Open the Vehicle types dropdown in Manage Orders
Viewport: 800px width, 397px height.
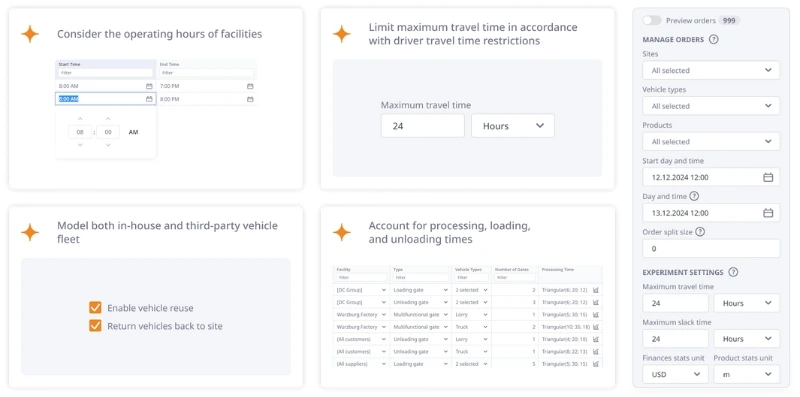click(711, 106)
